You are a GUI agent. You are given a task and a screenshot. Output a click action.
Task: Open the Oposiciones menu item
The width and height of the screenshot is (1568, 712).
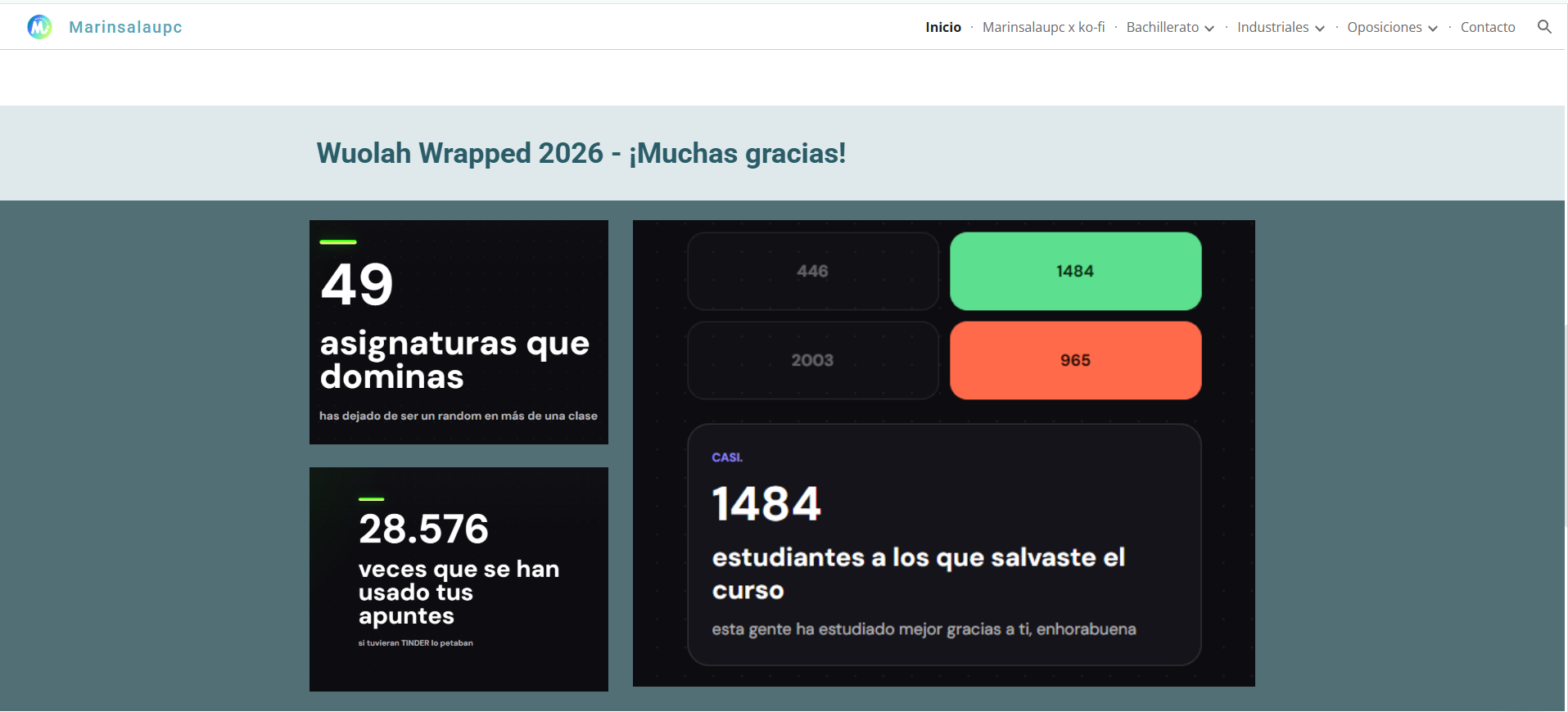(1384, 27)
